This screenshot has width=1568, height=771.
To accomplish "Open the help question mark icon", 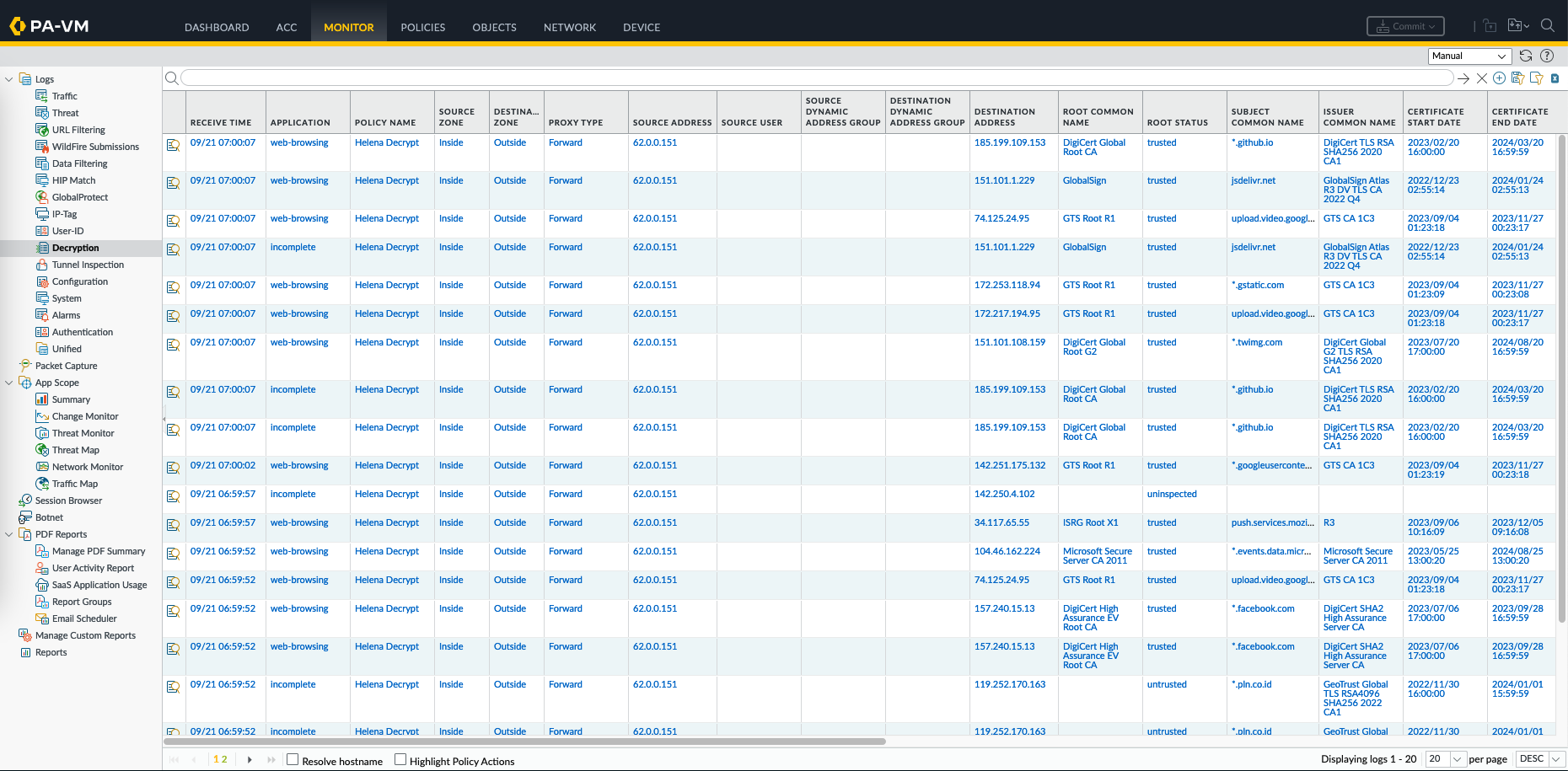I will coord(1547,56).
